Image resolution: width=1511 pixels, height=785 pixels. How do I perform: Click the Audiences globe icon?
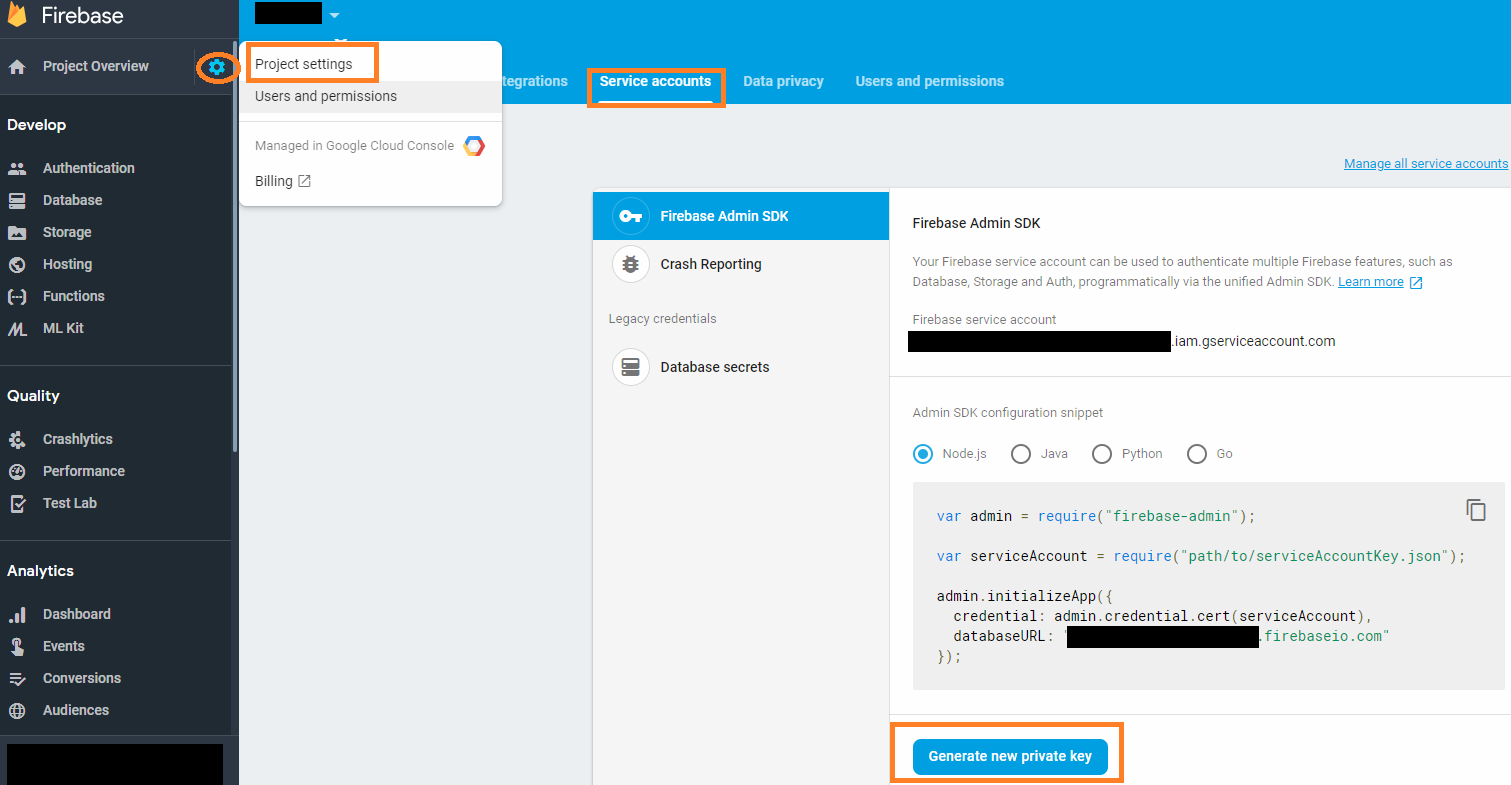pos(17,710)
